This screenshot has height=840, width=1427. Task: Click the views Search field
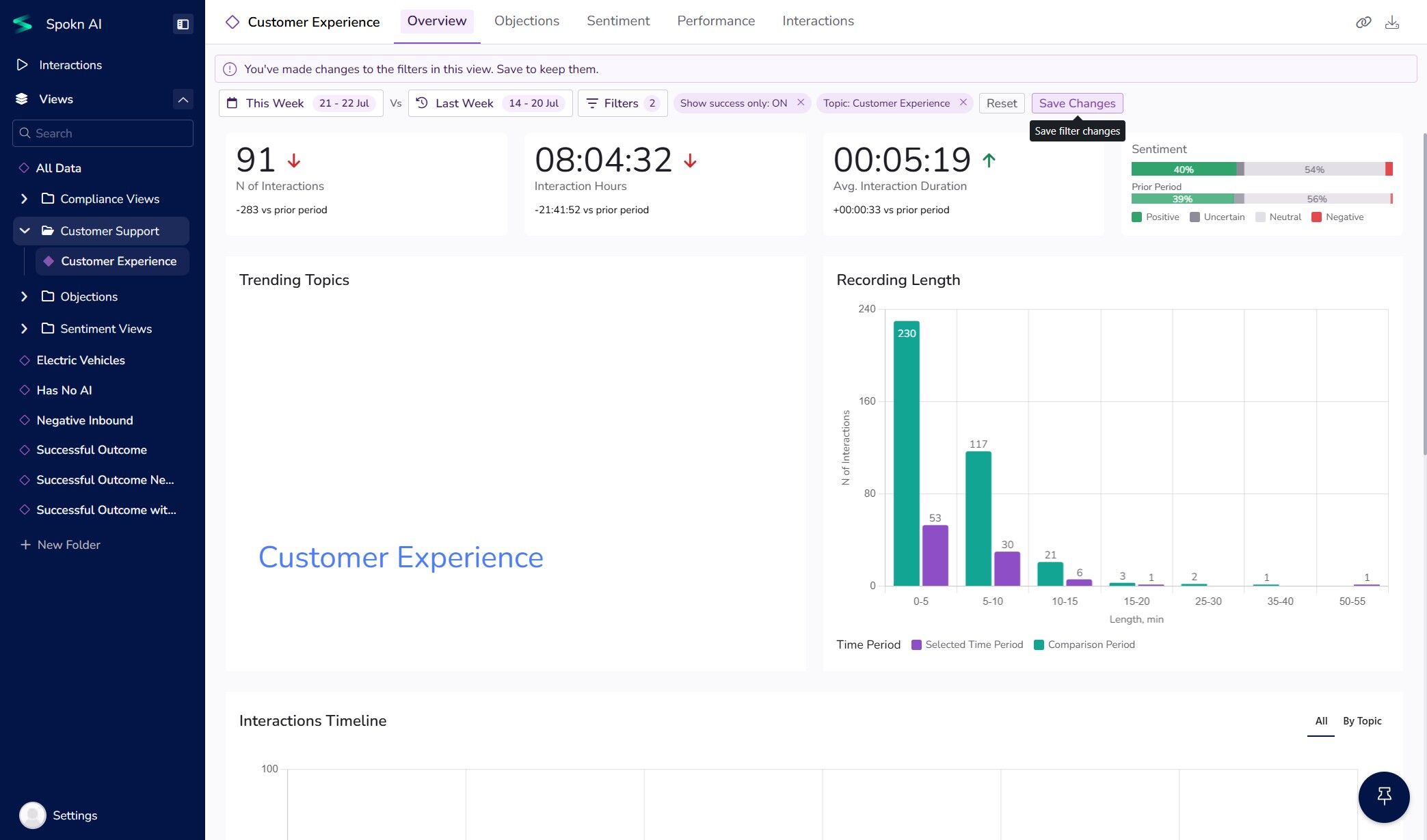point(103,133)
